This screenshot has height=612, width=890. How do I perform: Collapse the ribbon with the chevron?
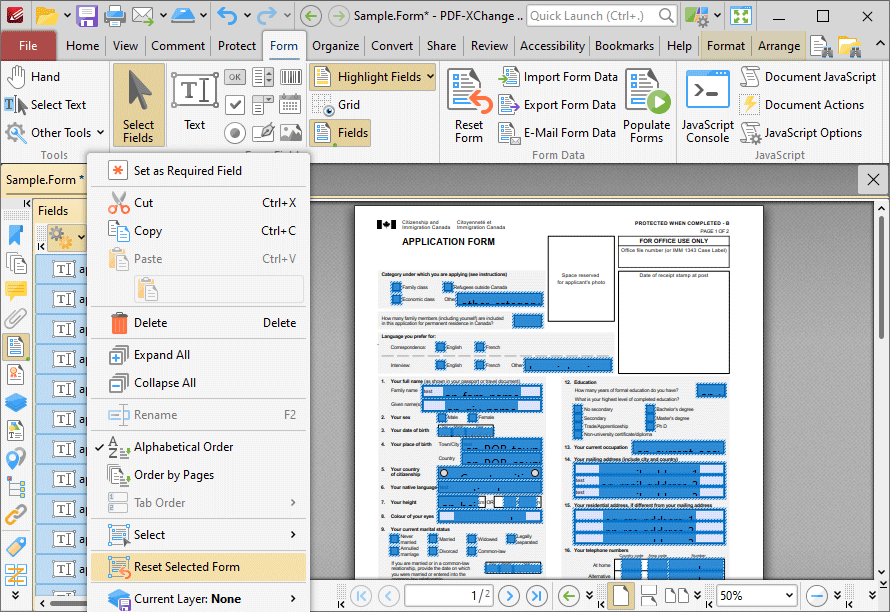tap(879, 44)
